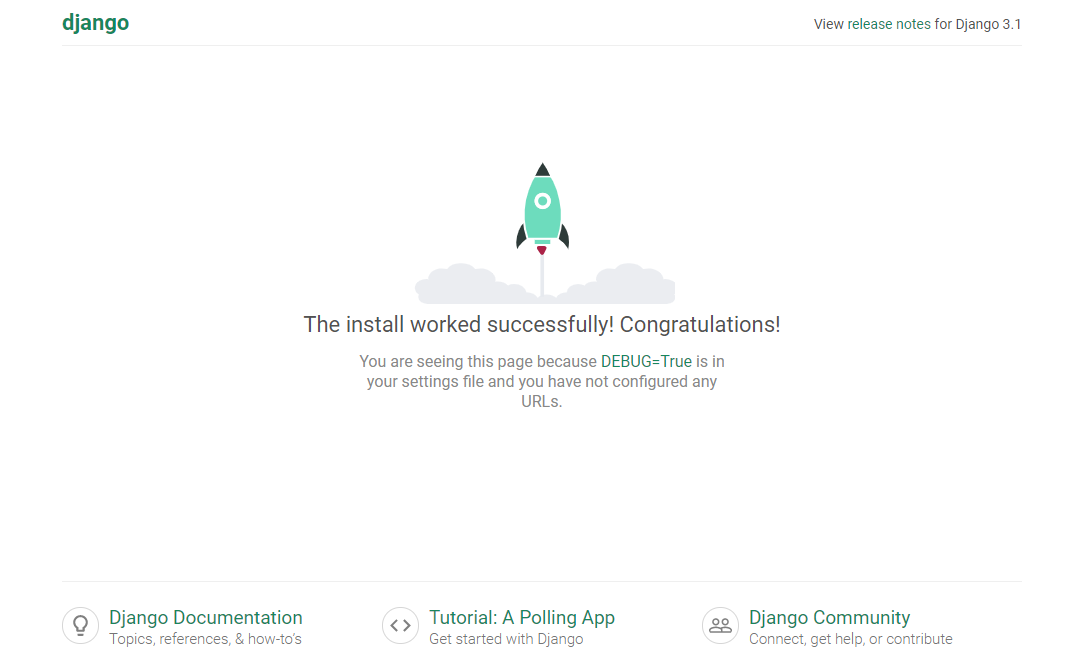Image resolution: width=1090 pixels, height=656 pixels.
Task: Click 'The install worked successfully! Congratulations!' heading
Action: 542,325
